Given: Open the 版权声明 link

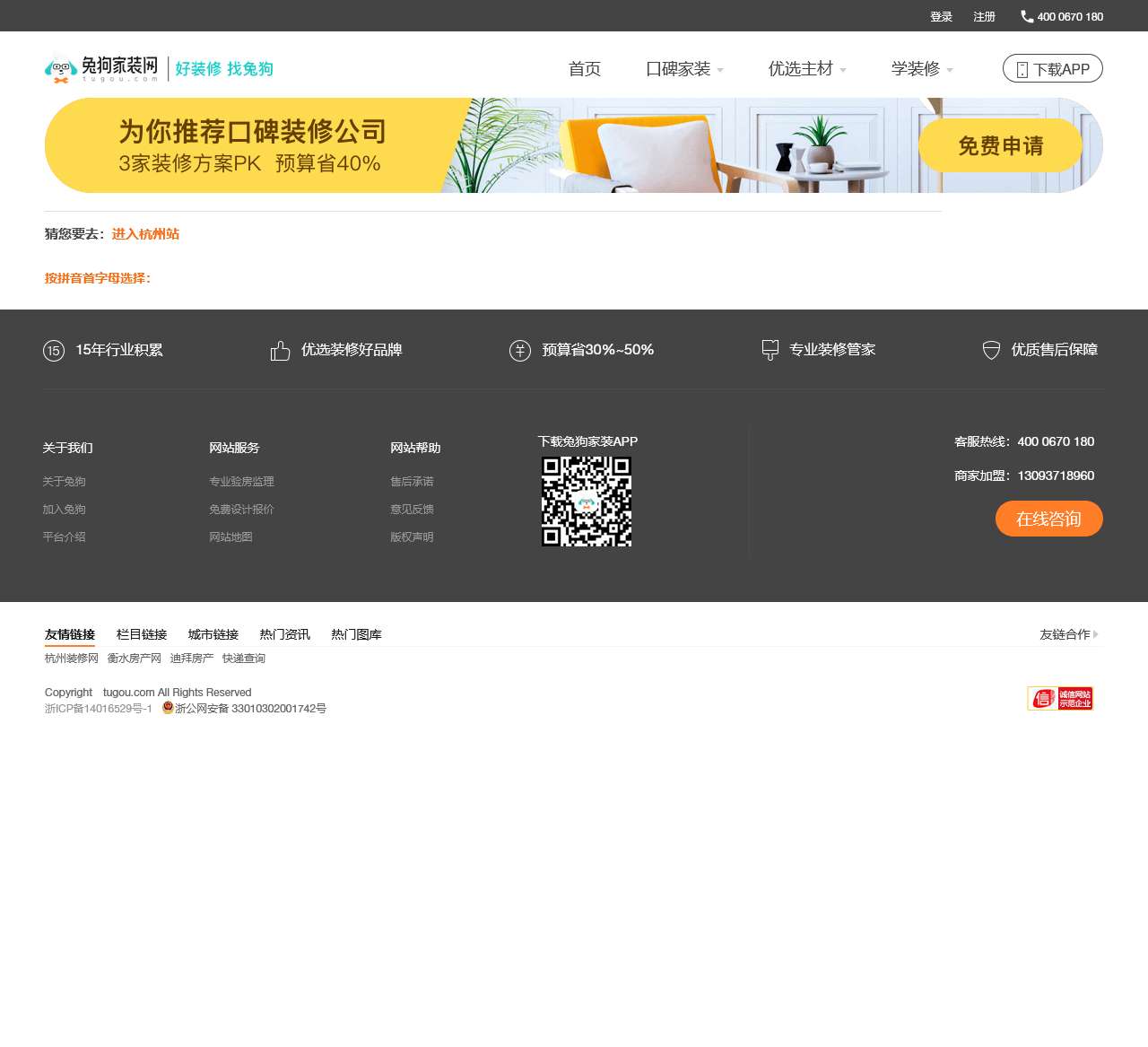Looking at the screenshot, I should pos(412,537).
